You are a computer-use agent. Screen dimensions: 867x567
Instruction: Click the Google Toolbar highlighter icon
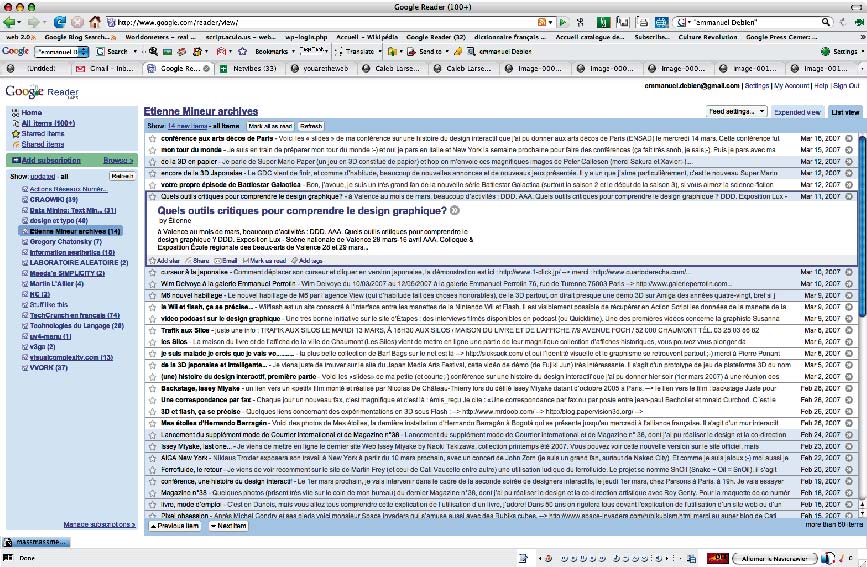coord(458,51)
